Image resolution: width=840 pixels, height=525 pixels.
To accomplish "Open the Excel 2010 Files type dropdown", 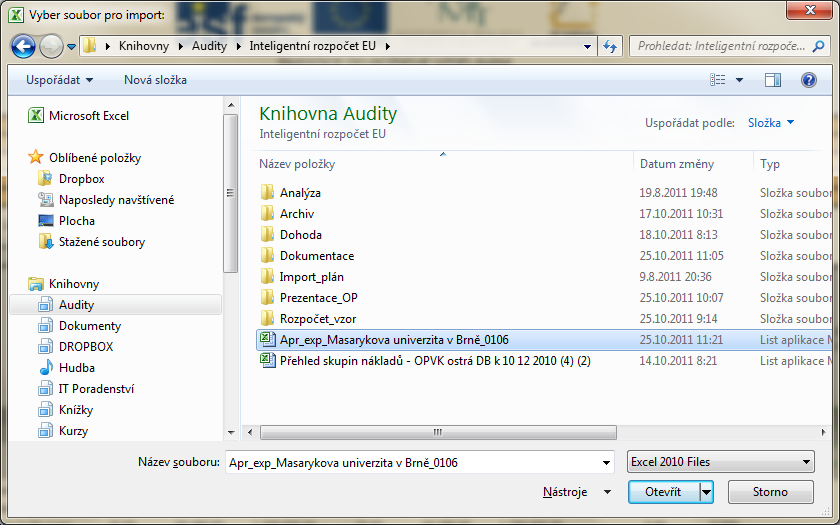I will point(721,462).
